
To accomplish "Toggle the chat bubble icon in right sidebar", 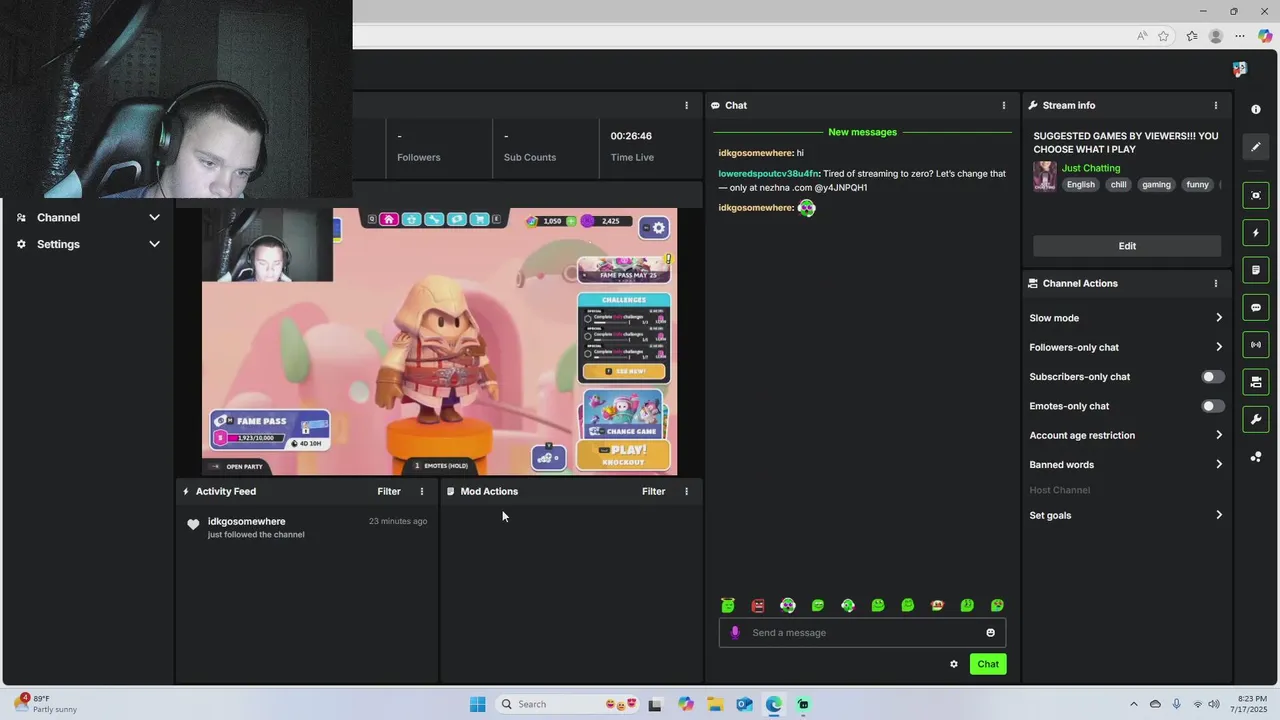I will pyautogui.click(x=1256, y=307).
